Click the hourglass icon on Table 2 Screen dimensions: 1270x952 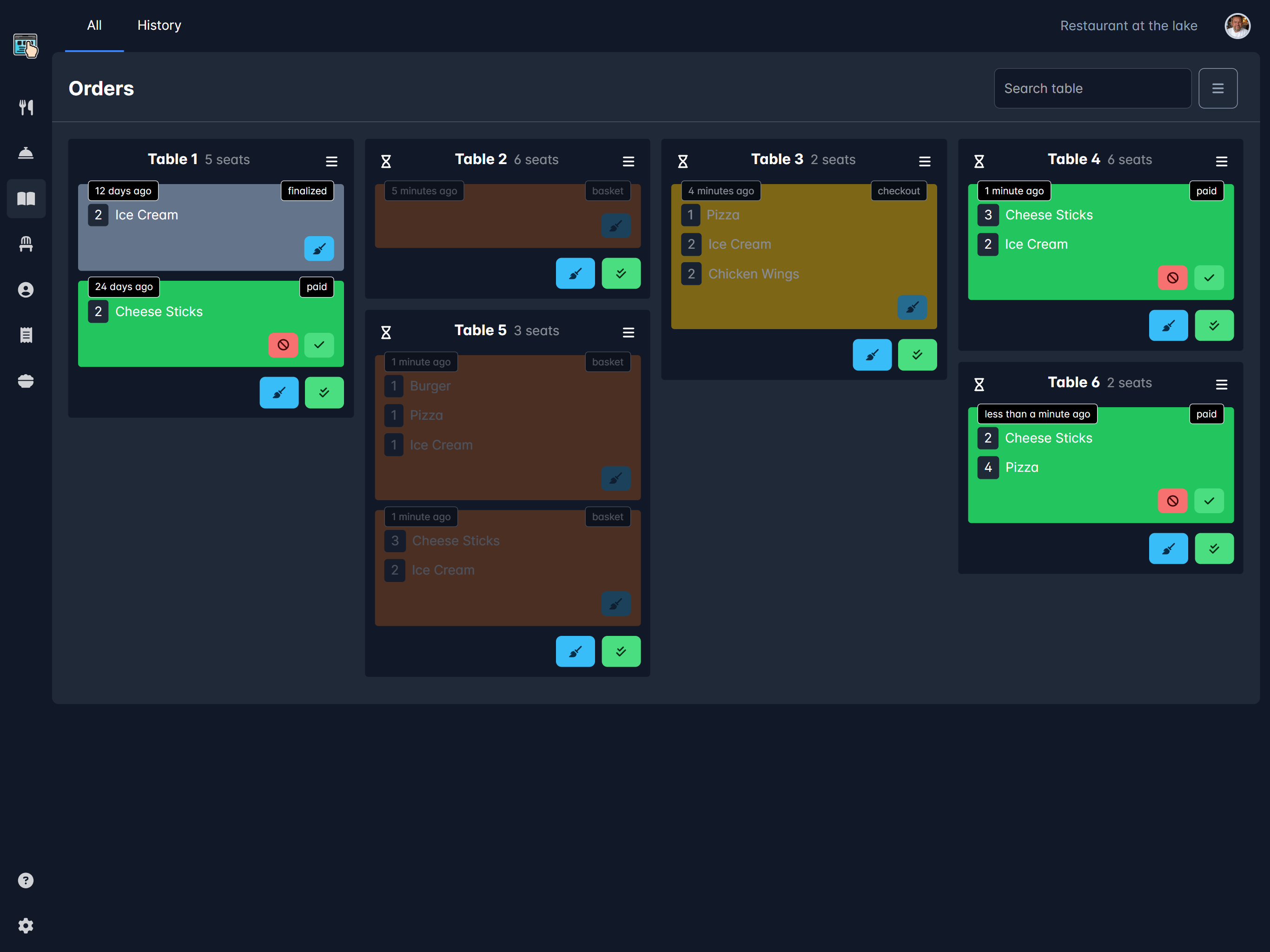[x=386, y=161]
